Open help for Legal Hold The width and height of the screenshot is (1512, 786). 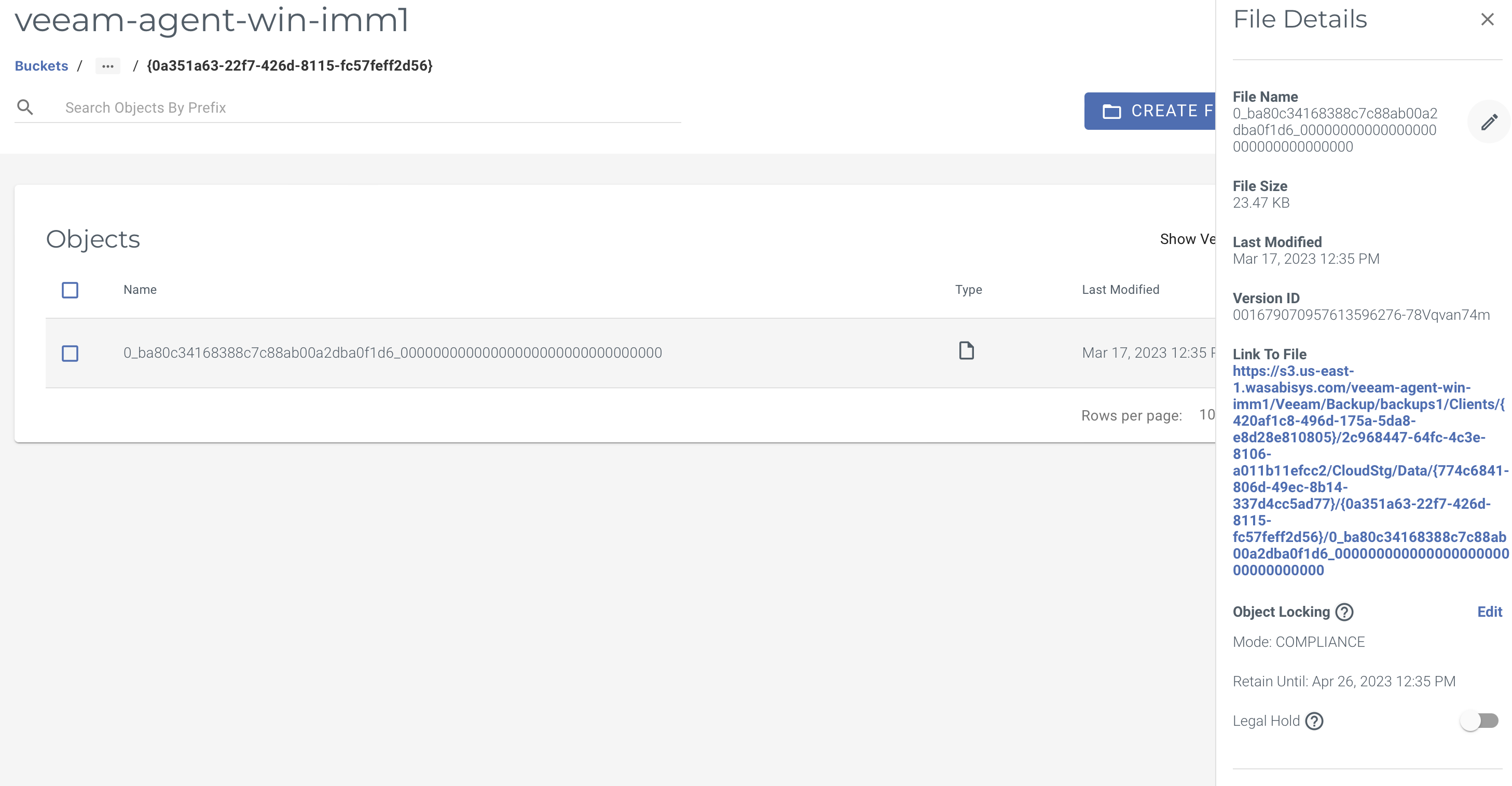click(1314, 721)
